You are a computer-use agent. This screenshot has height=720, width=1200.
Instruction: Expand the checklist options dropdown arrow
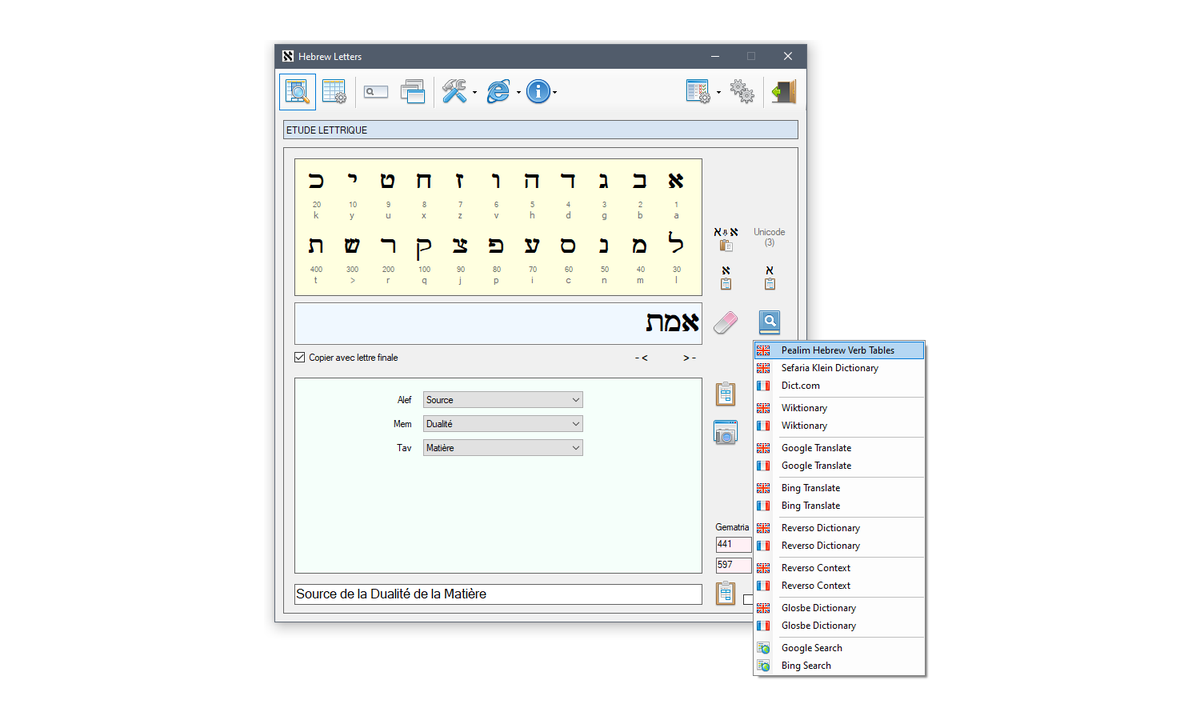tap(718, 93)
